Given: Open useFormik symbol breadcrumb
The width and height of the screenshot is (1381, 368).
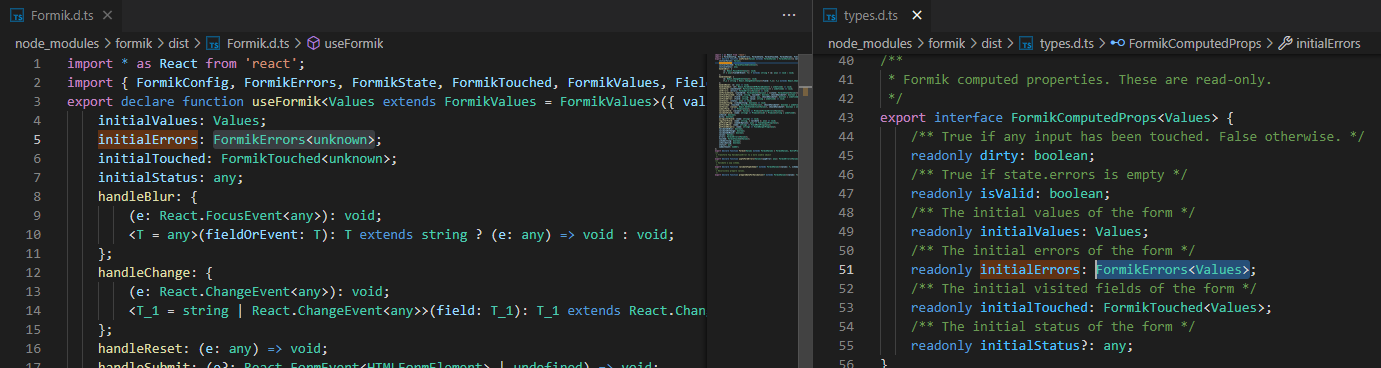Looking at the screenshot, I should [x=354, y=44].
